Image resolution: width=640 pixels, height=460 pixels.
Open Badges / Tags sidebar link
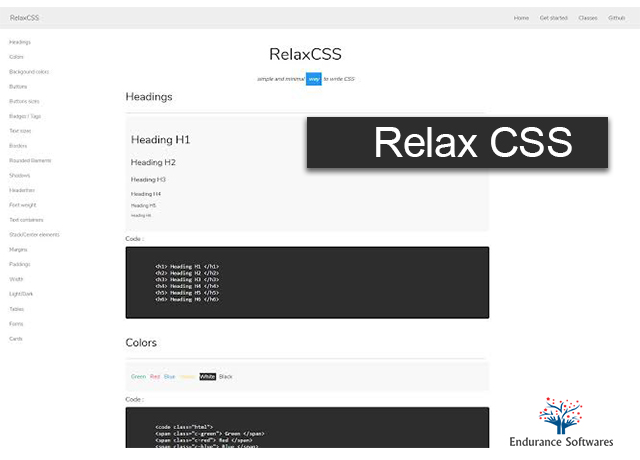pos(25,116)
